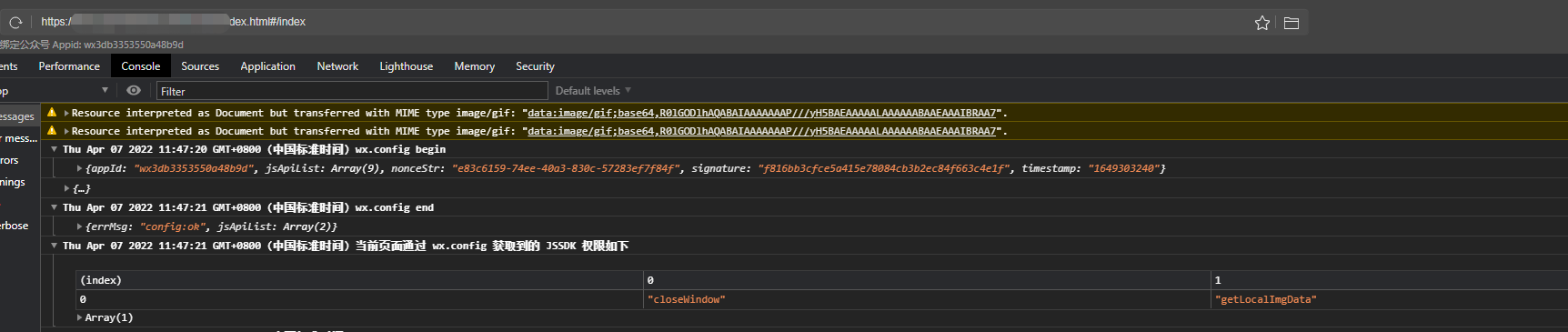Focus the console Filter input field
This screenshot has width=1568, height=332.
pos(352,91)
